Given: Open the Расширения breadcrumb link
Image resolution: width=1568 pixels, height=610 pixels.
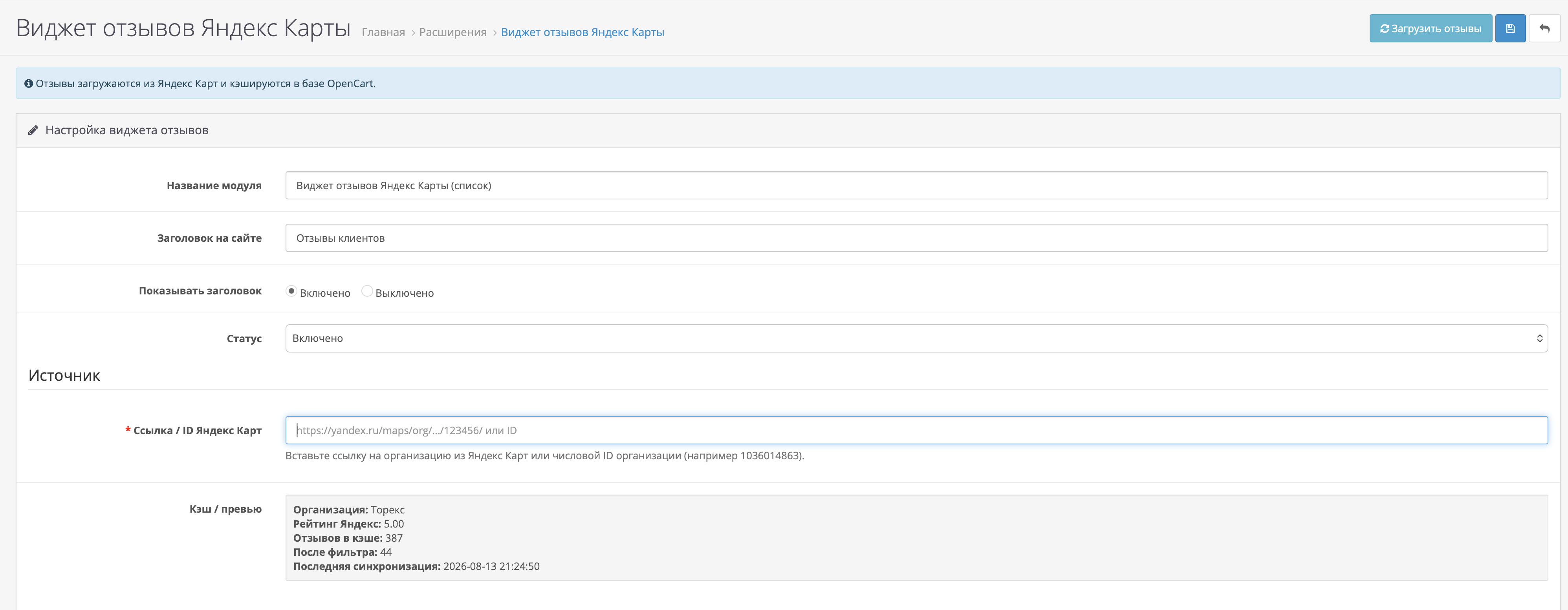Looking at the screenshot, I should coord(453,32).
